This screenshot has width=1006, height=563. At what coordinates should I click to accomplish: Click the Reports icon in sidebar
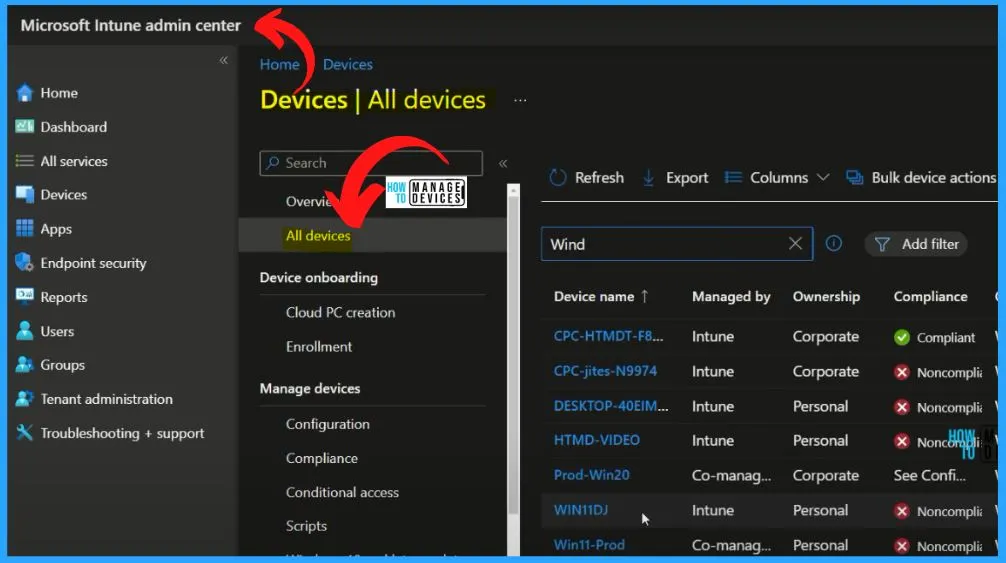click(x=24, y=296)
